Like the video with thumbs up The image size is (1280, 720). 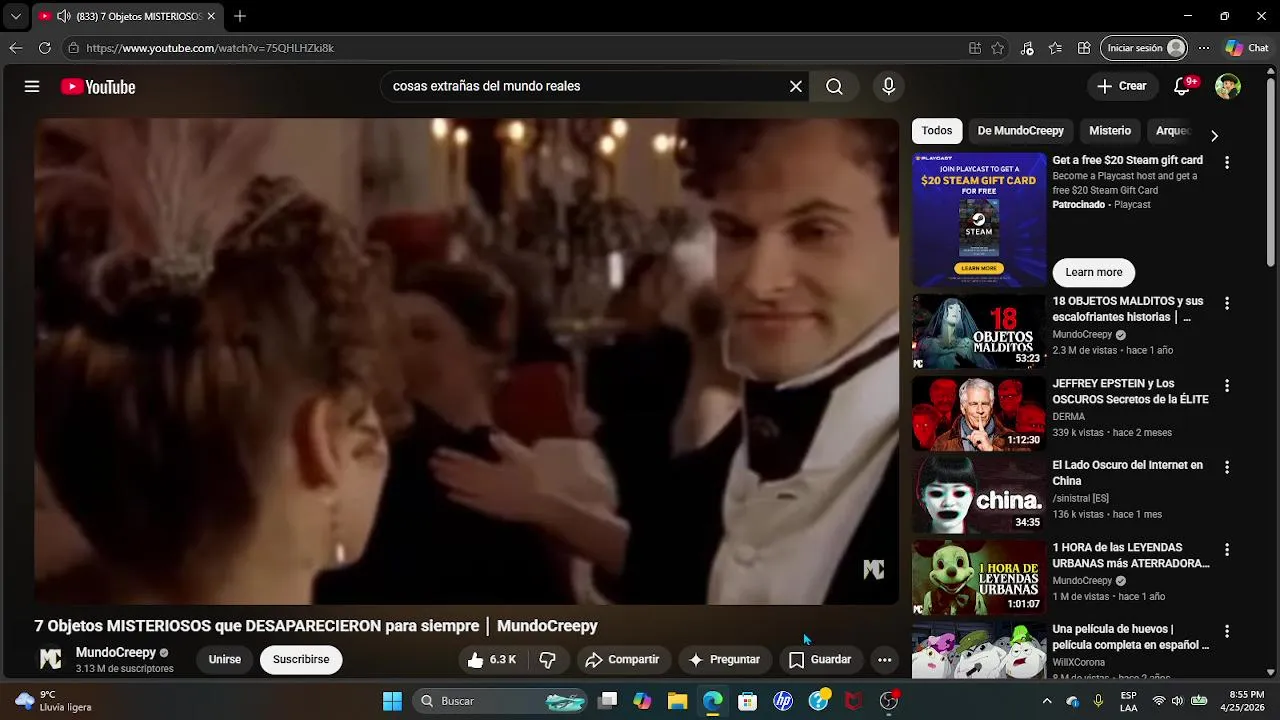click(x=491, y=660)
